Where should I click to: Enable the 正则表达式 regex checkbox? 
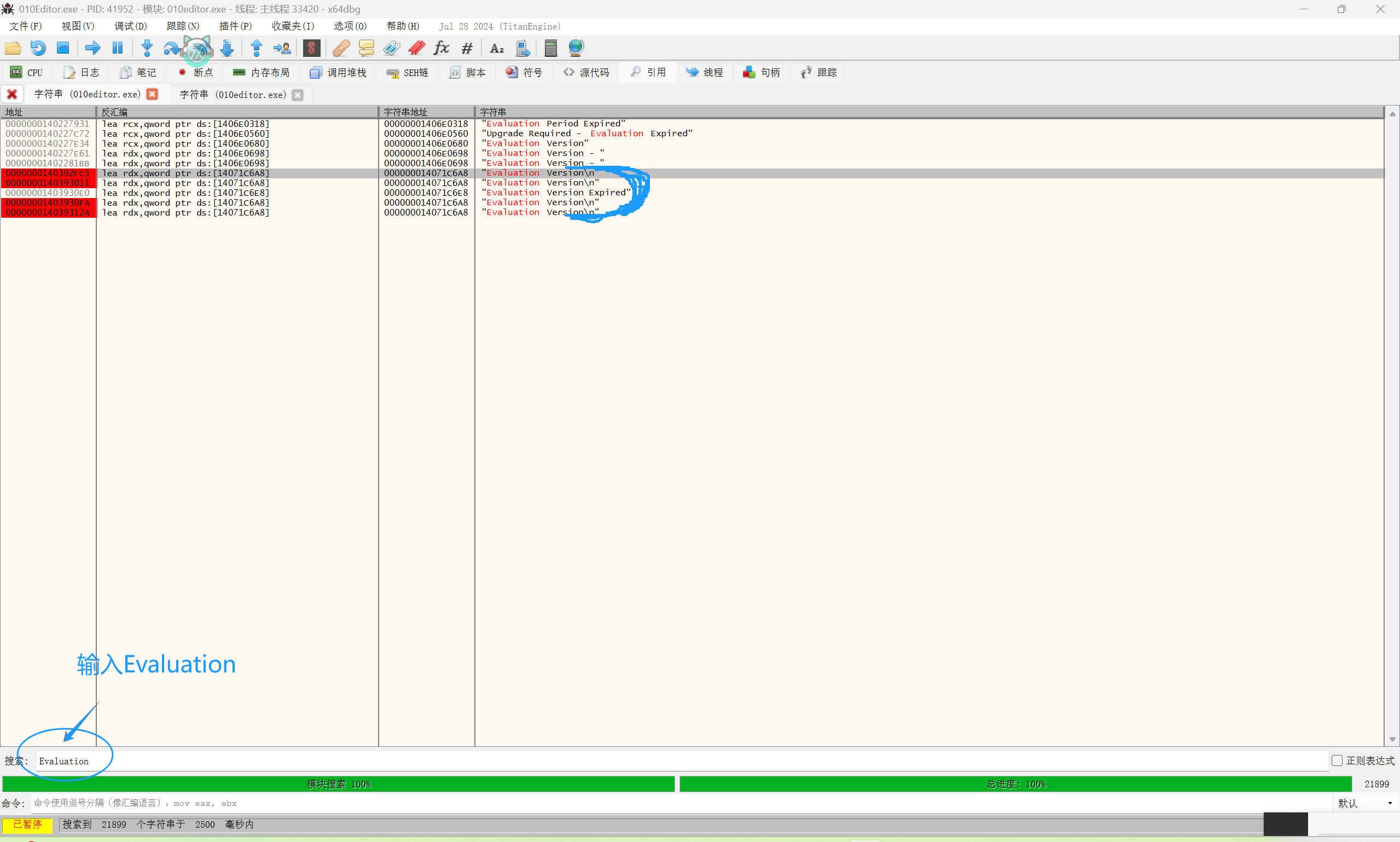(x=1337, y=760)
